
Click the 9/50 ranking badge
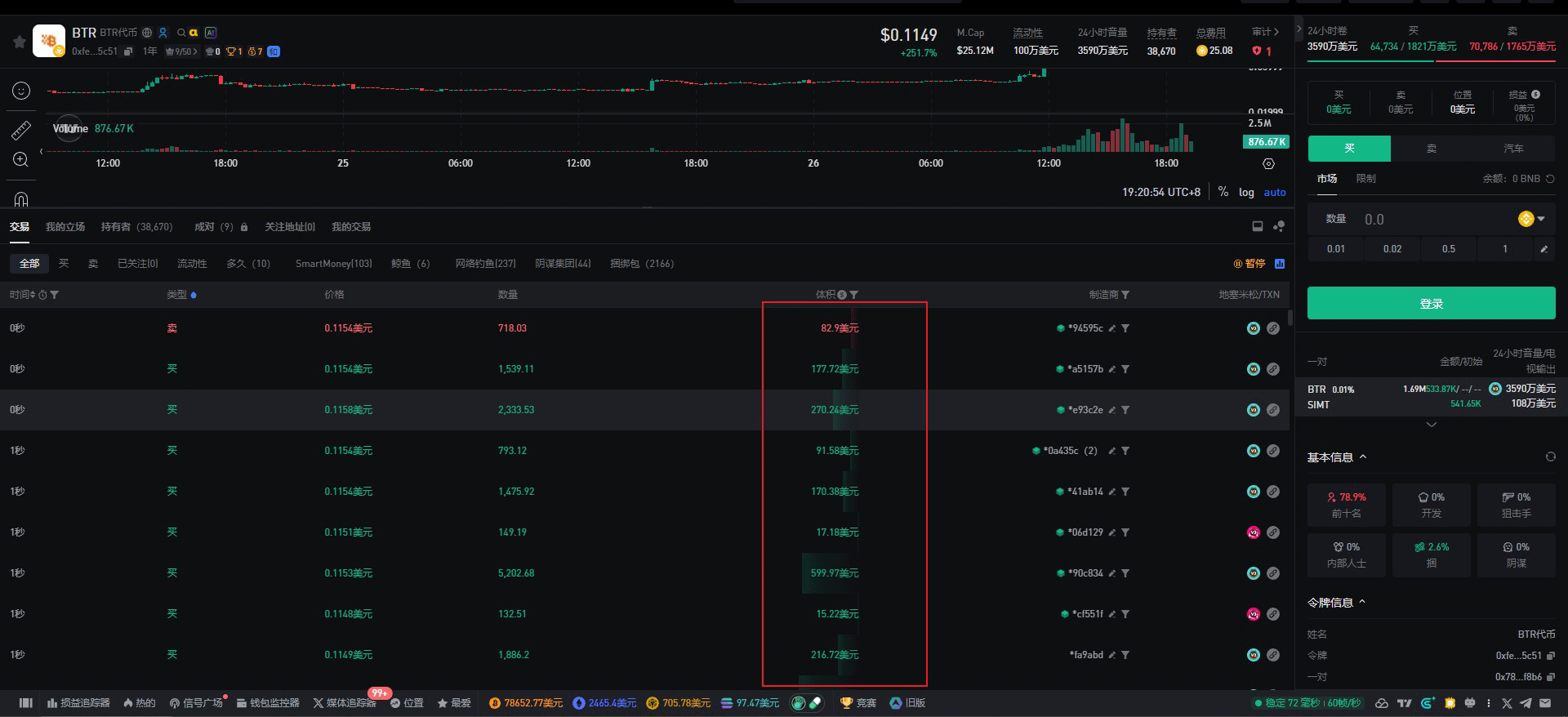[x=181, y=51]
